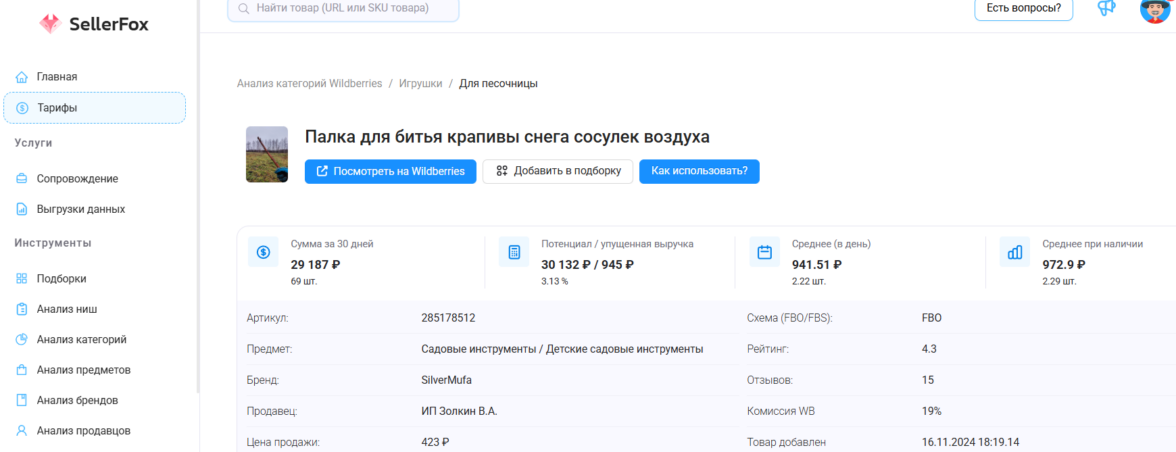Select Тарифы in the sidebar
The width and height of the screenshot is (1176, 452).
point(57,108)
